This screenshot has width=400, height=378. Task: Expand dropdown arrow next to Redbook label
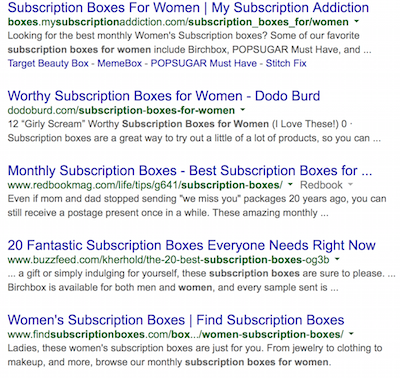[350, 184]
